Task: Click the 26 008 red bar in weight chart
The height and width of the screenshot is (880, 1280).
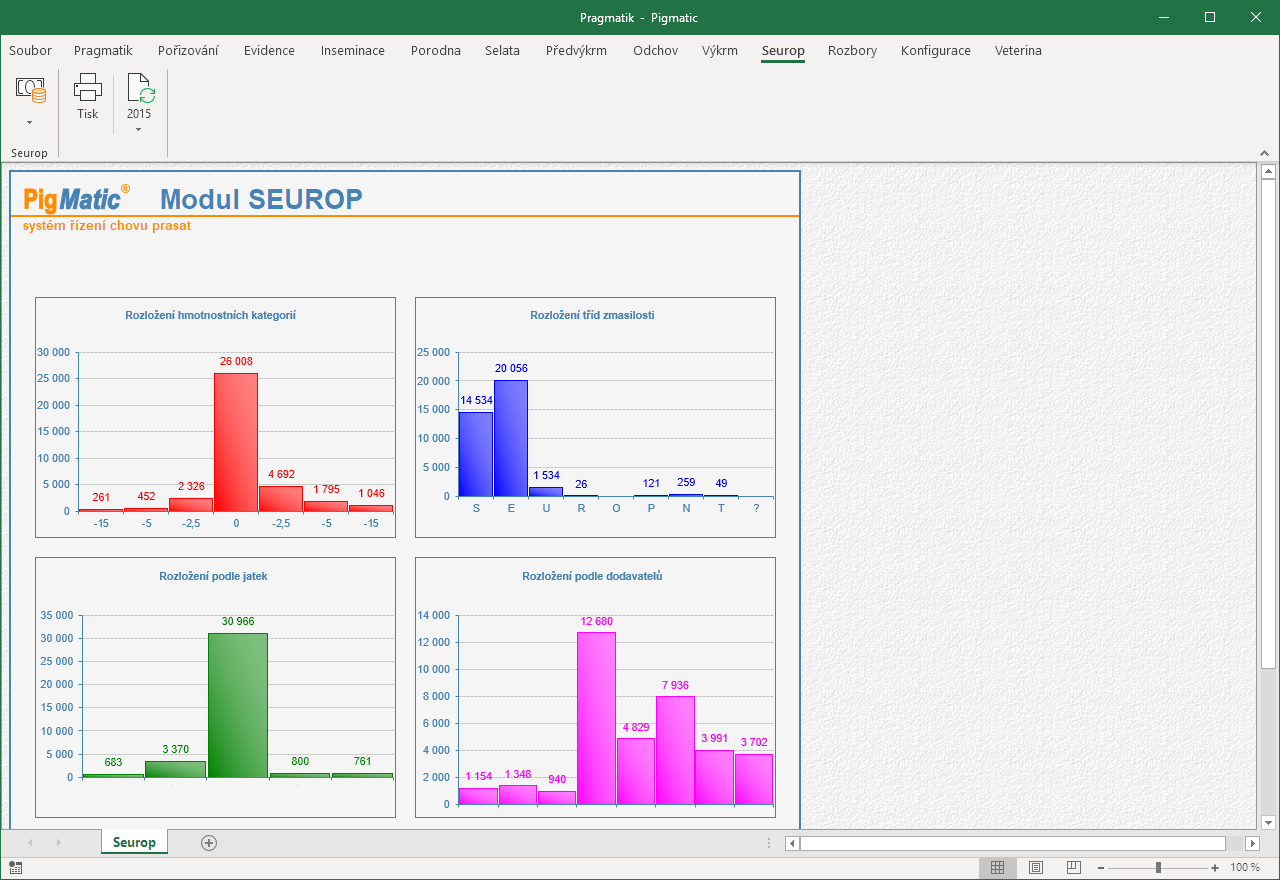Action: coord(236,442)
